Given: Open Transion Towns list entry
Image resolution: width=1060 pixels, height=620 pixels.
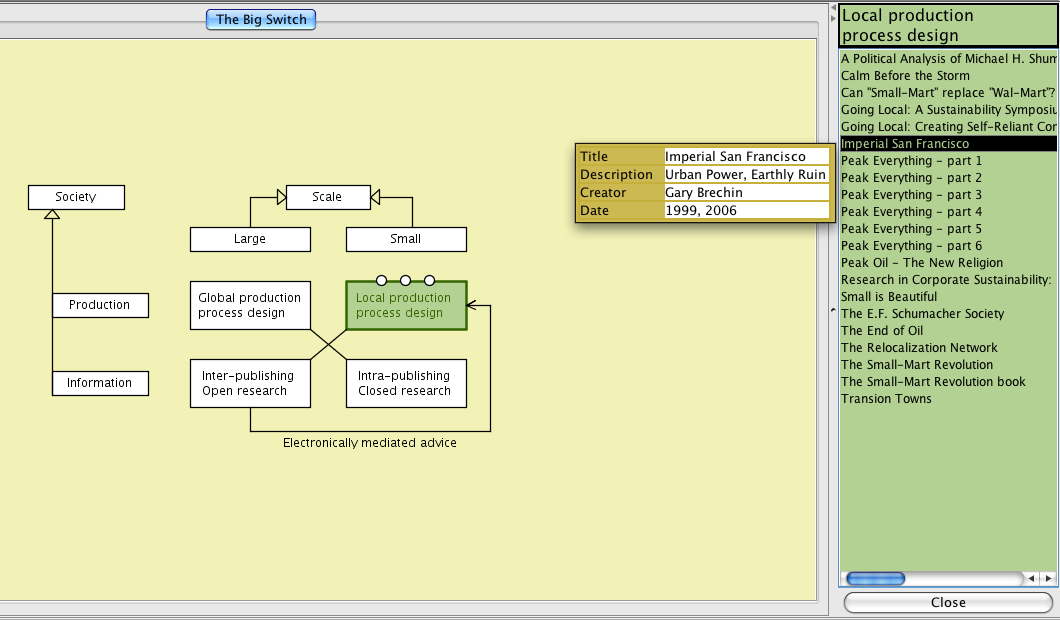Looking at the screenshot, I should coord(886,399).
